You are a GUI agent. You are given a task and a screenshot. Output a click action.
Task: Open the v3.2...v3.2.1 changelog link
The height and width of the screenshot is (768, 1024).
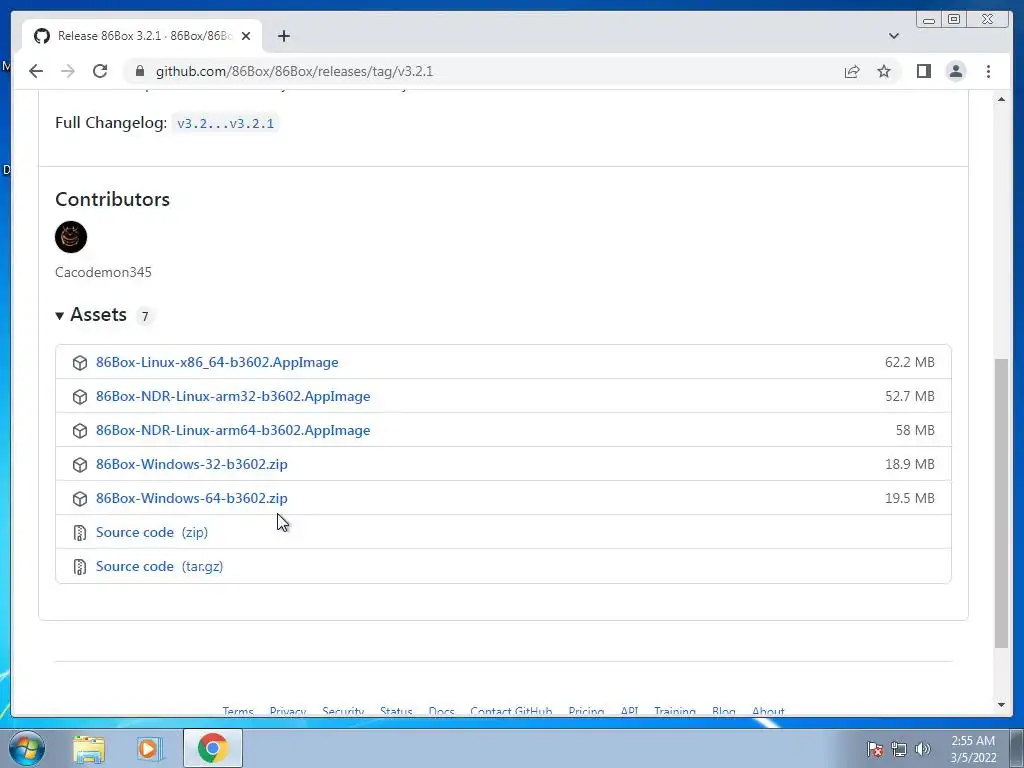coord(225,123)
